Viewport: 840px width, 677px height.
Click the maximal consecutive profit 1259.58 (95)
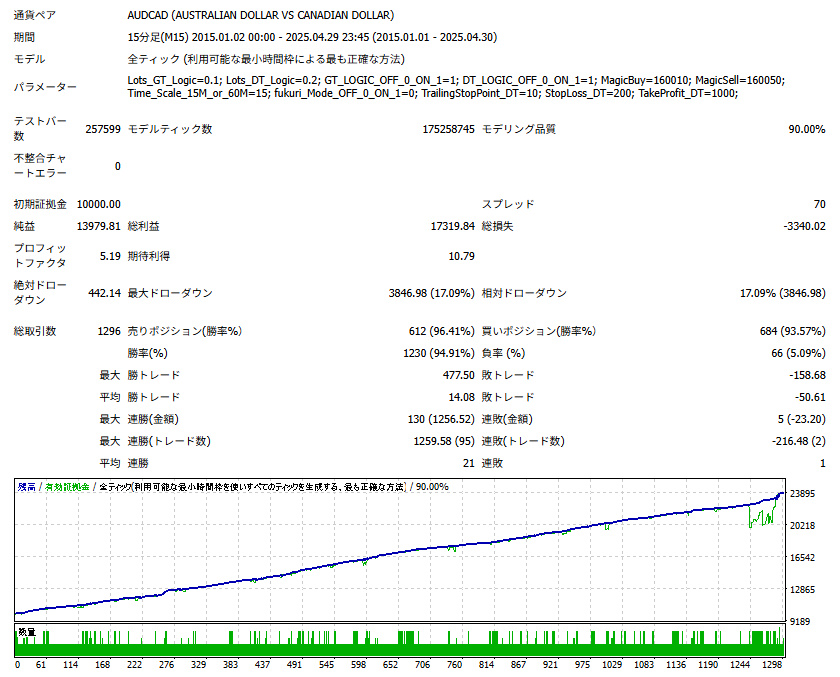[x=444, y=441]
